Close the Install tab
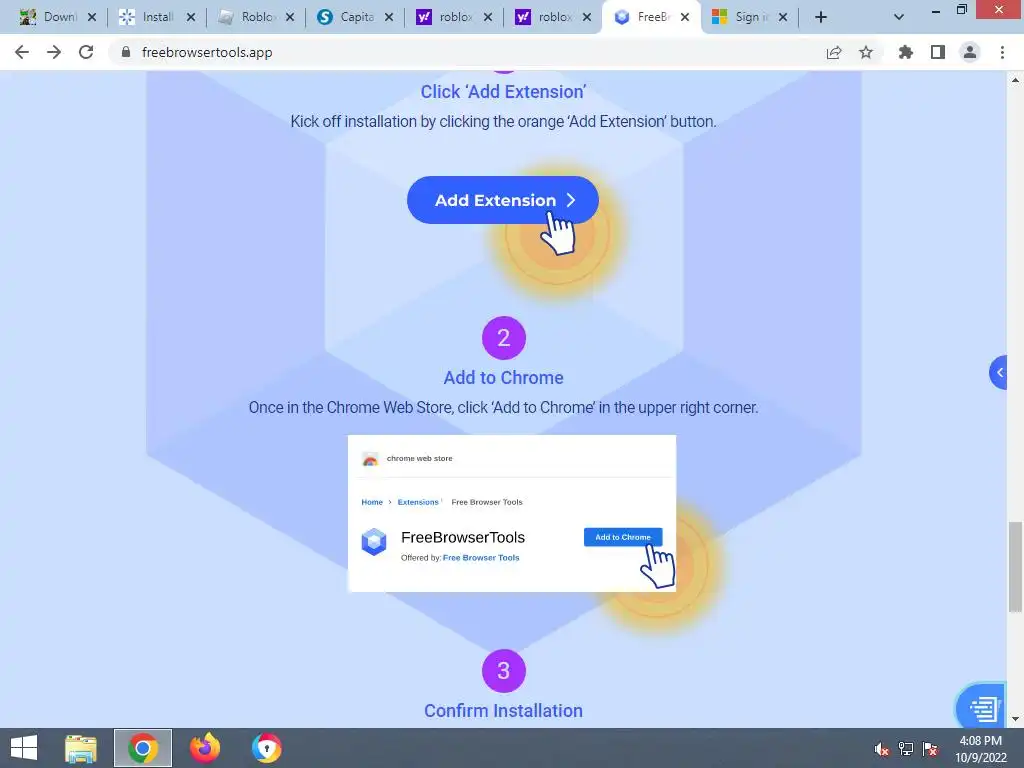Image resolution: width=1024 pixels, height=768 pixels. (x=191, y=18)
